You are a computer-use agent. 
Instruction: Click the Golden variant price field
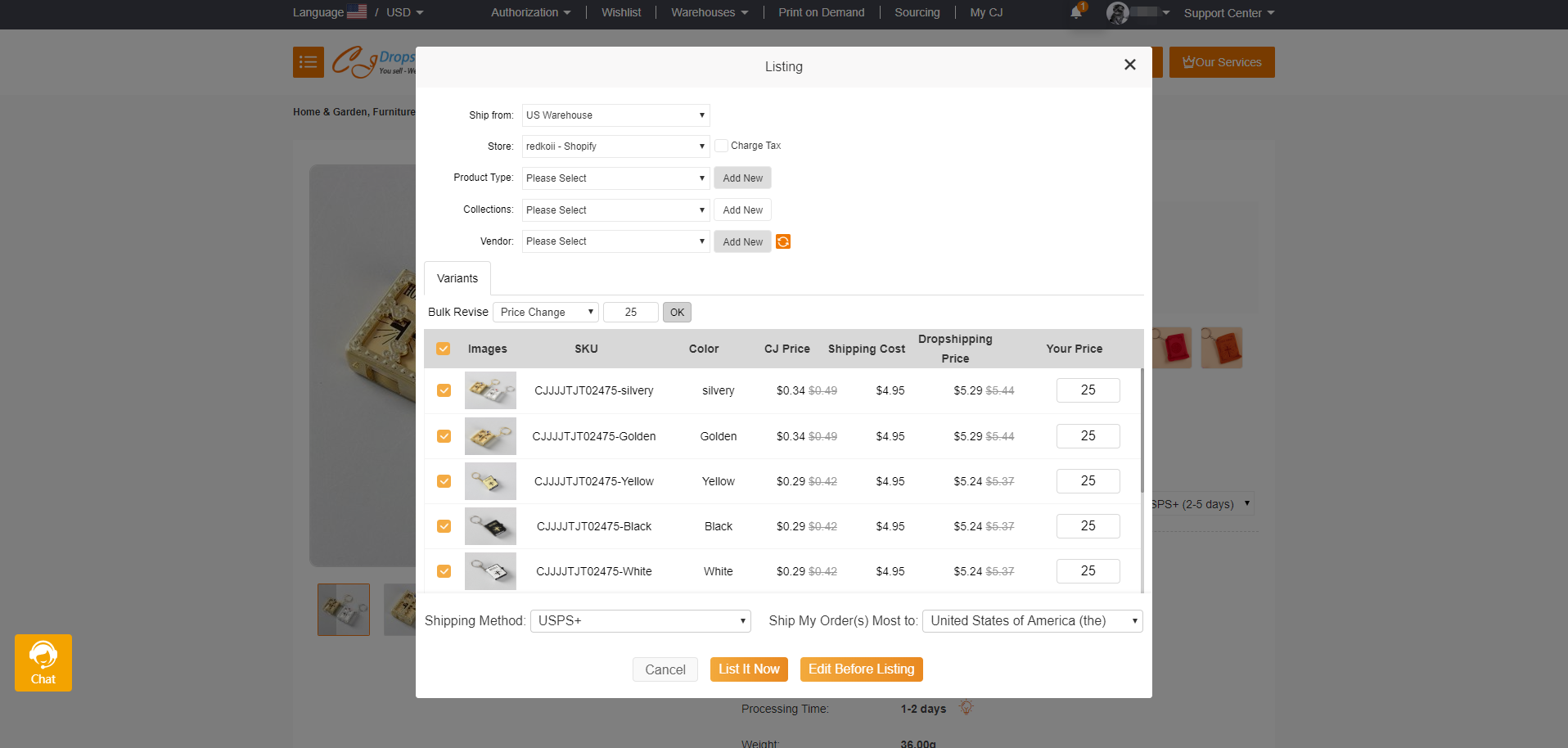pyautogui.click(x=1088, y=436)
